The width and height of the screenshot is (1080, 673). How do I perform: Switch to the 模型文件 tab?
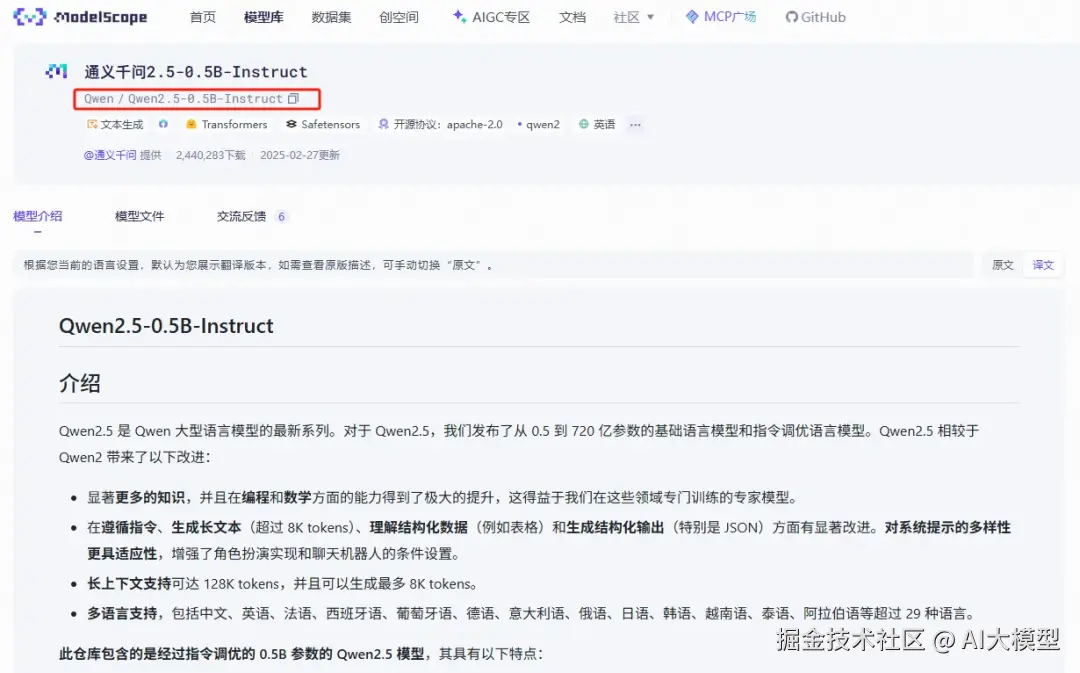click(139, 215)
